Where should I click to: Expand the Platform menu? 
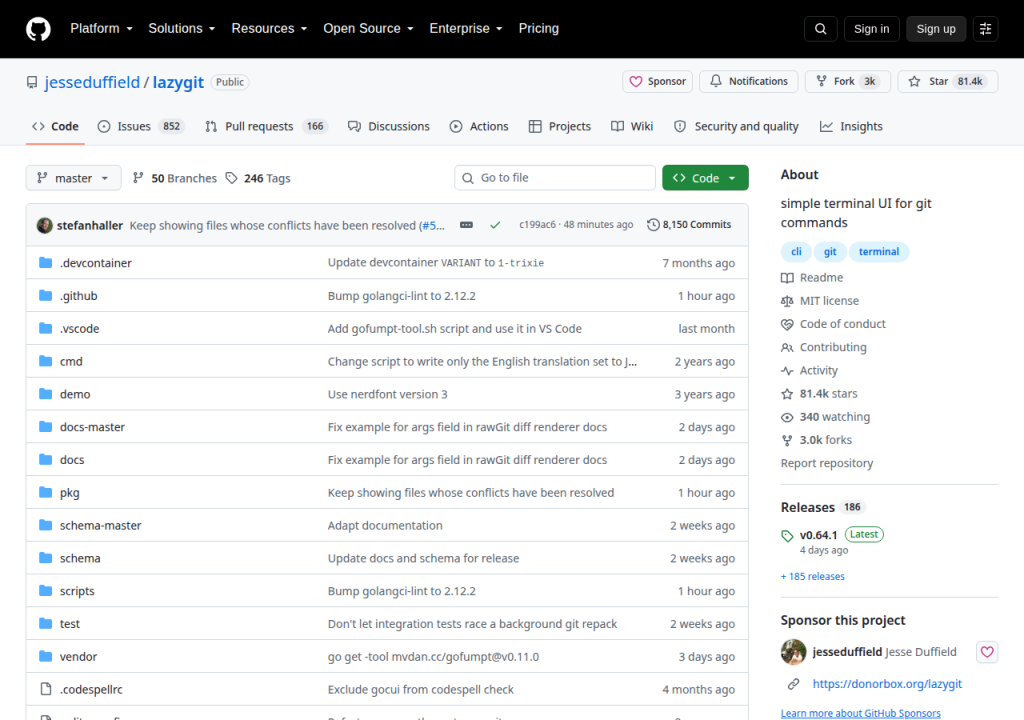101,29
